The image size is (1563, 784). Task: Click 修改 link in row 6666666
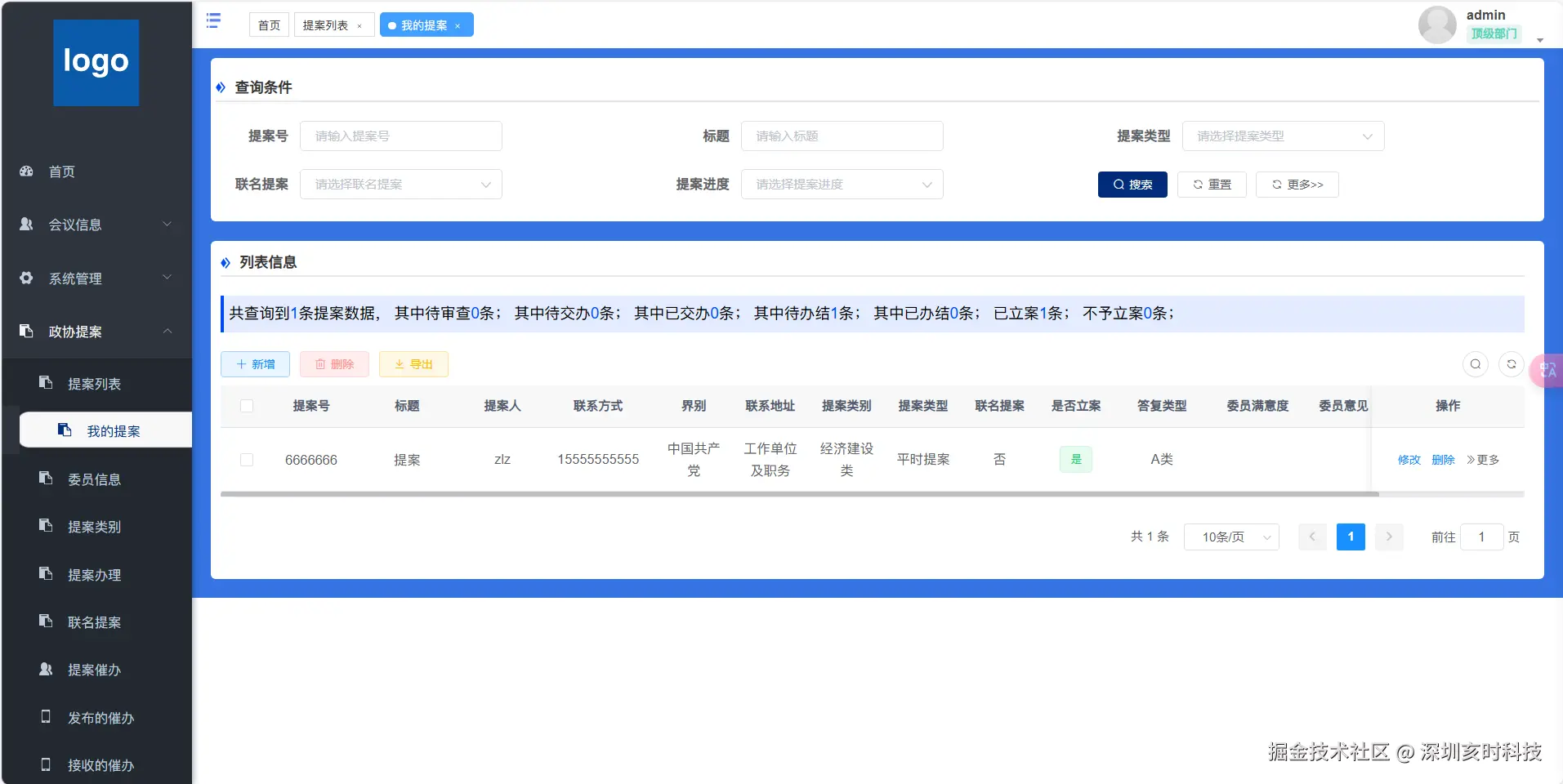[x=1409, y=460]
